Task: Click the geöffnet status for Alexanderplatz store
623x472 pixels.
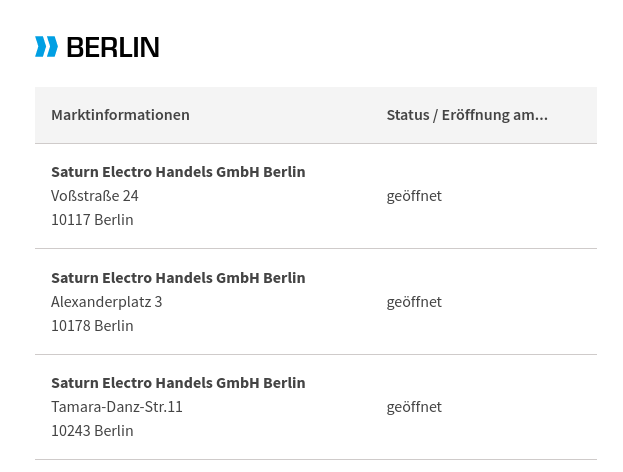Action: pyautogui.click(x=414, y=302)
